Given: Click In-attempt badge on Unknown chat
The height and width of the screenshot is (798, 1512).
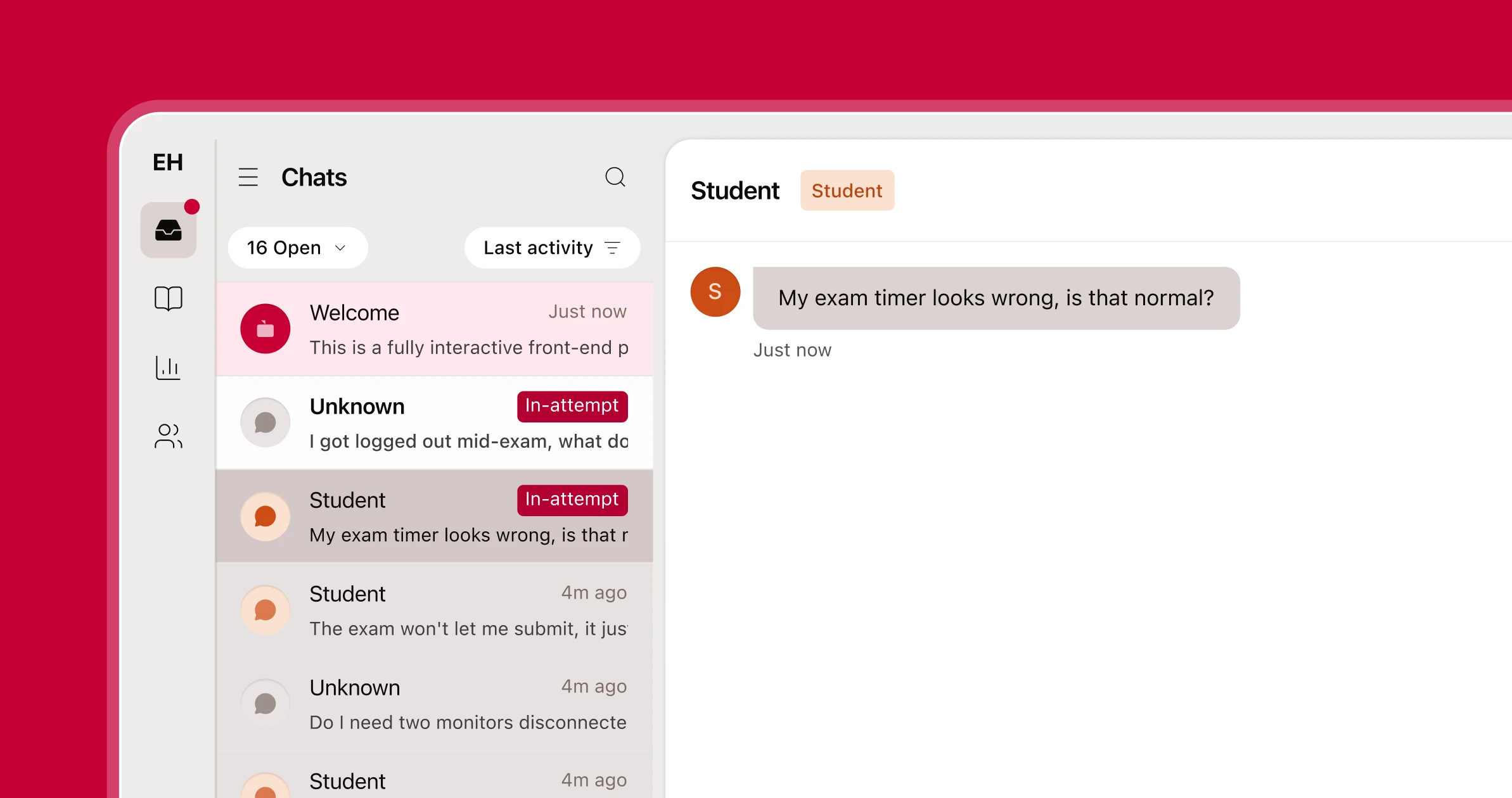Looking at the screenshot, I should [572, 406].
